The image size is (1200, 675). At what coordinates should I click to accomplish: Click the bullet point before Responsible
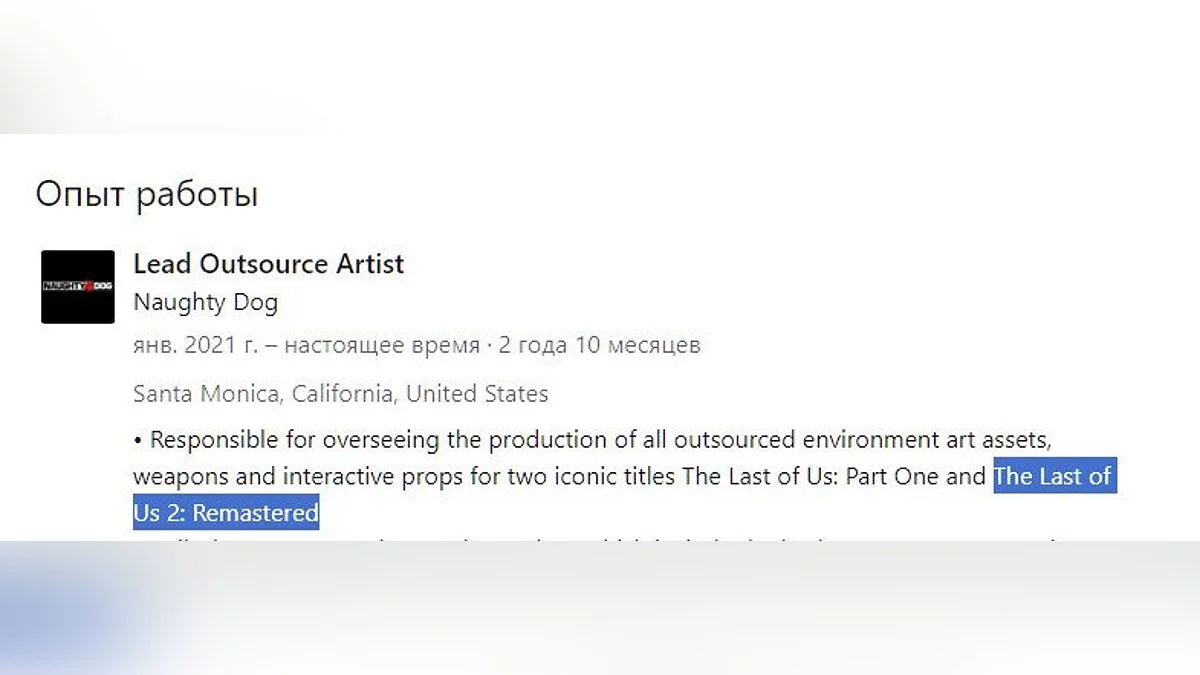[138, 440]
